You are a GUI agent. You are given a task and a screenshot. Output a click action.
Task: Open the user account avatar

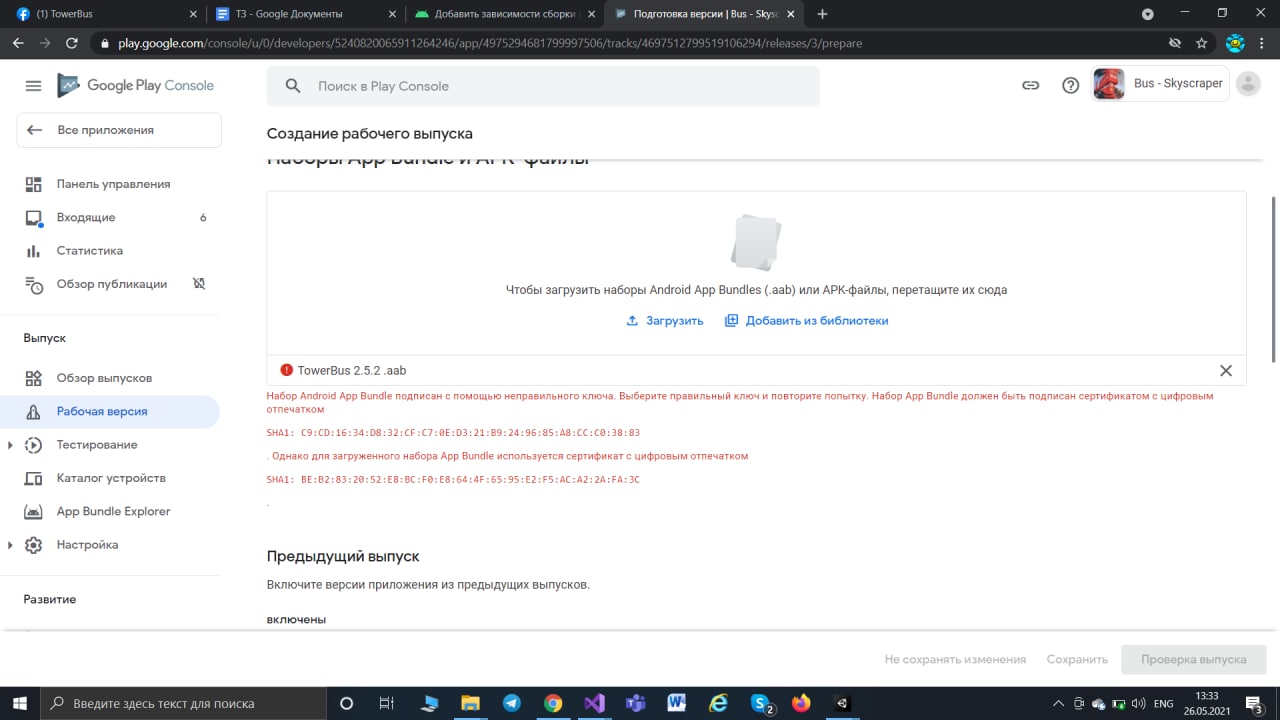(x=1248, y=84)
